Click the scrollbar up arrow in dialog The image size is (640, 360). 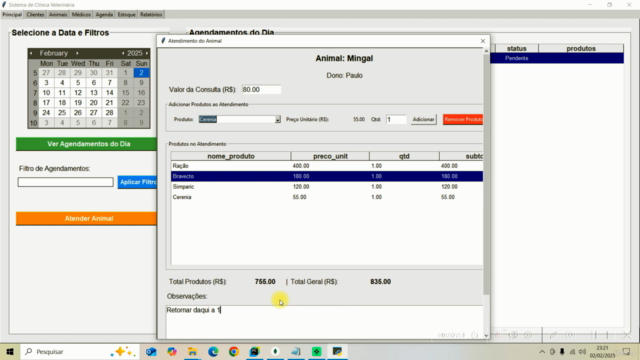(486, 51)
